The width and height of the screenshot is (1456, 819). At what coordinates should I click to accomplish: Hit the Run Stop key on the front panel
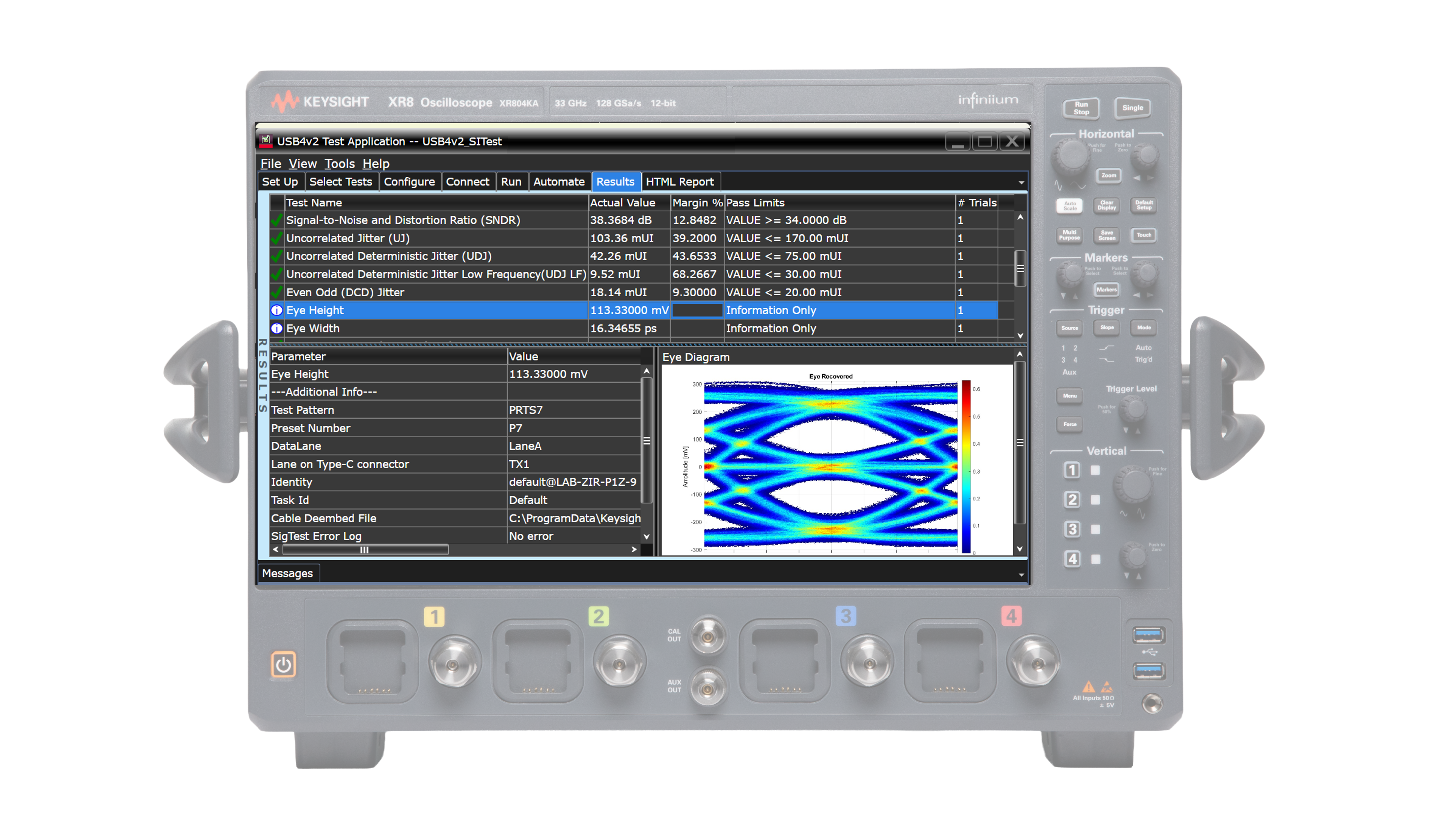(x=1081, y=108)
